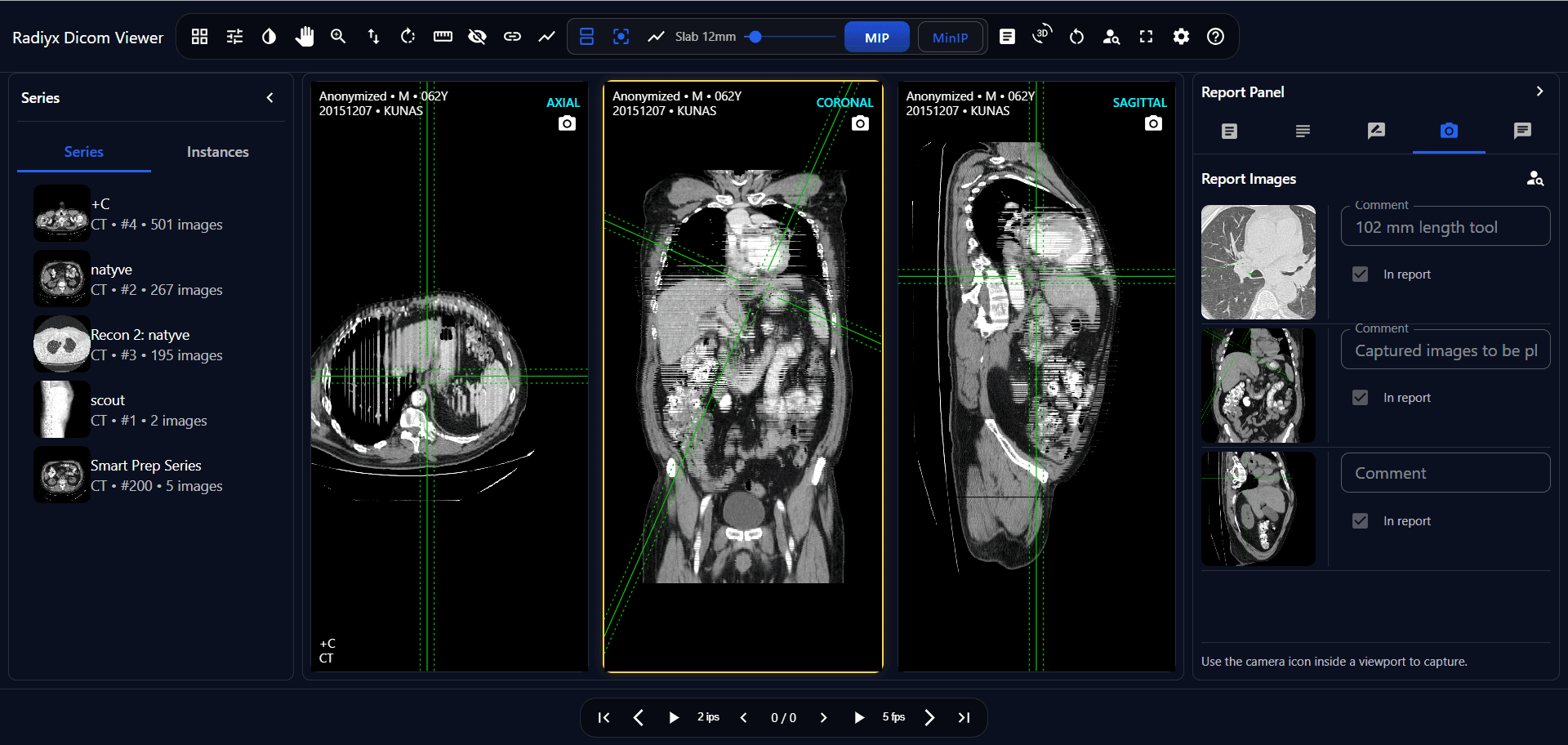The image size is (1568, 745).
Task: Open the Measurement ruler tool
Action: click(x=443, y=36)
